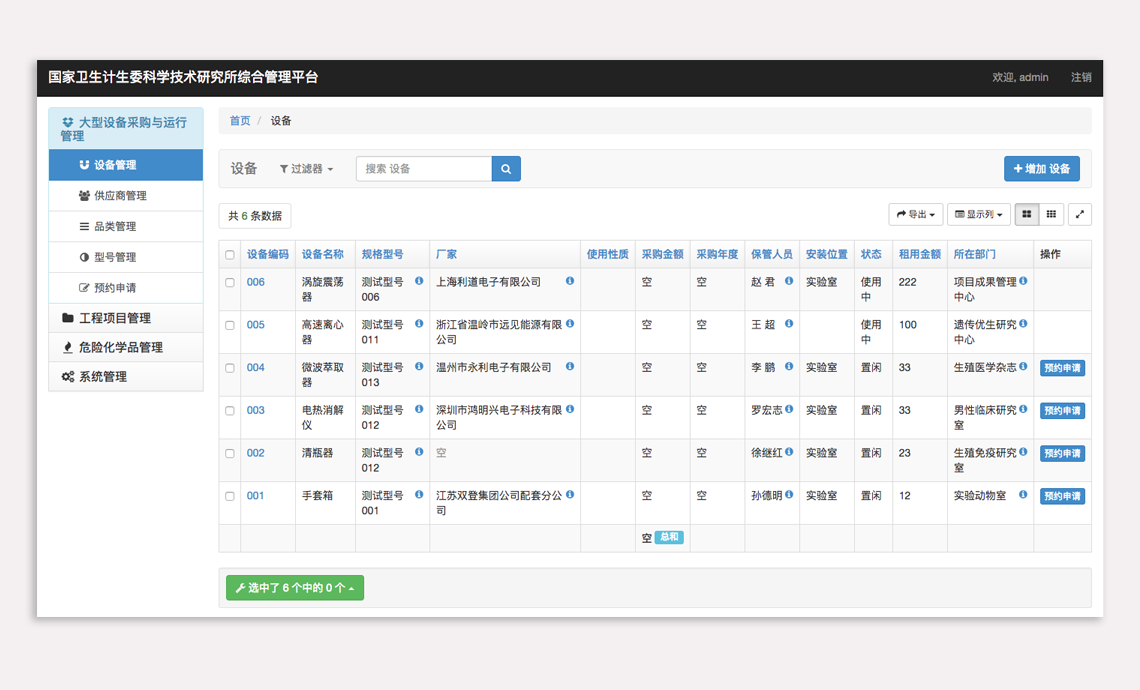Viewport: 1140px width, 690px height.
Task: Click into the 搜索 设备 search field
Action: coord(423,169)
